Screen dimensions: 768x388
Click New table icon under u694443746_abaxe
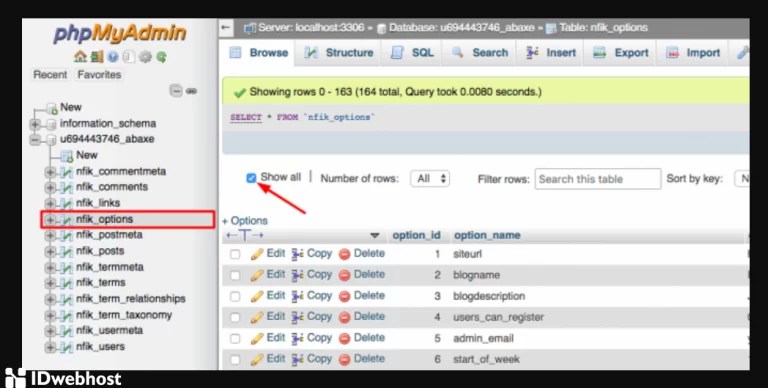pyautogui.click(x=67, y=156)
